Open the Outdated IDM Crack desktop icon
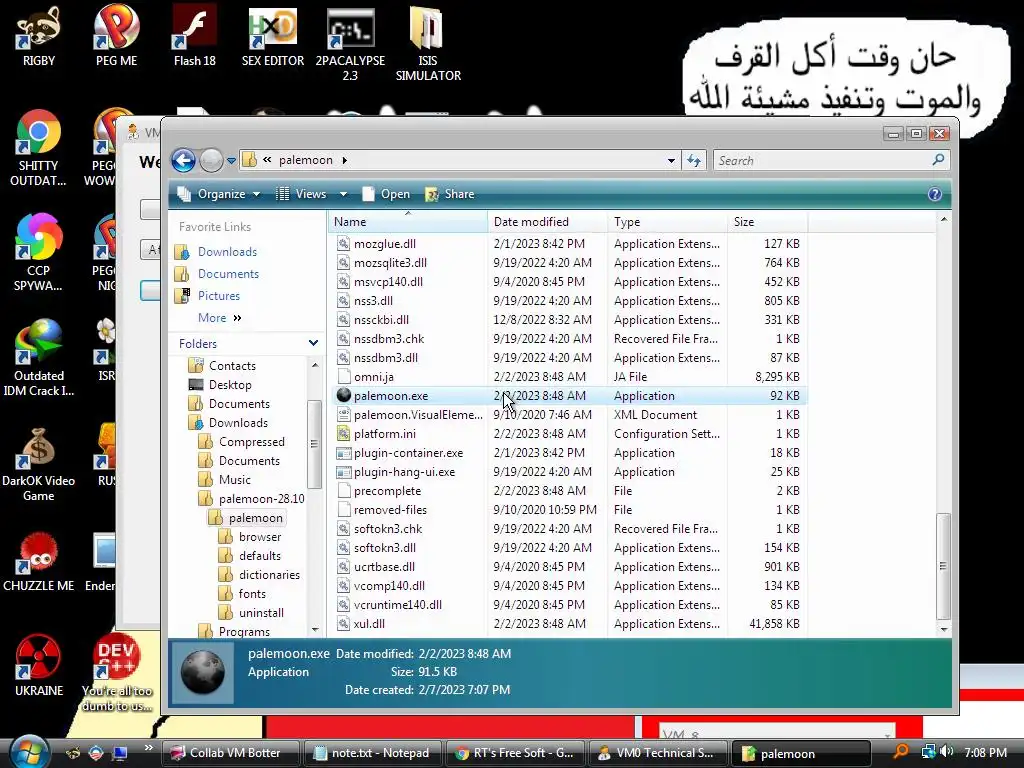Screen dimensions: 1024x768 click(x=39, y=357)
